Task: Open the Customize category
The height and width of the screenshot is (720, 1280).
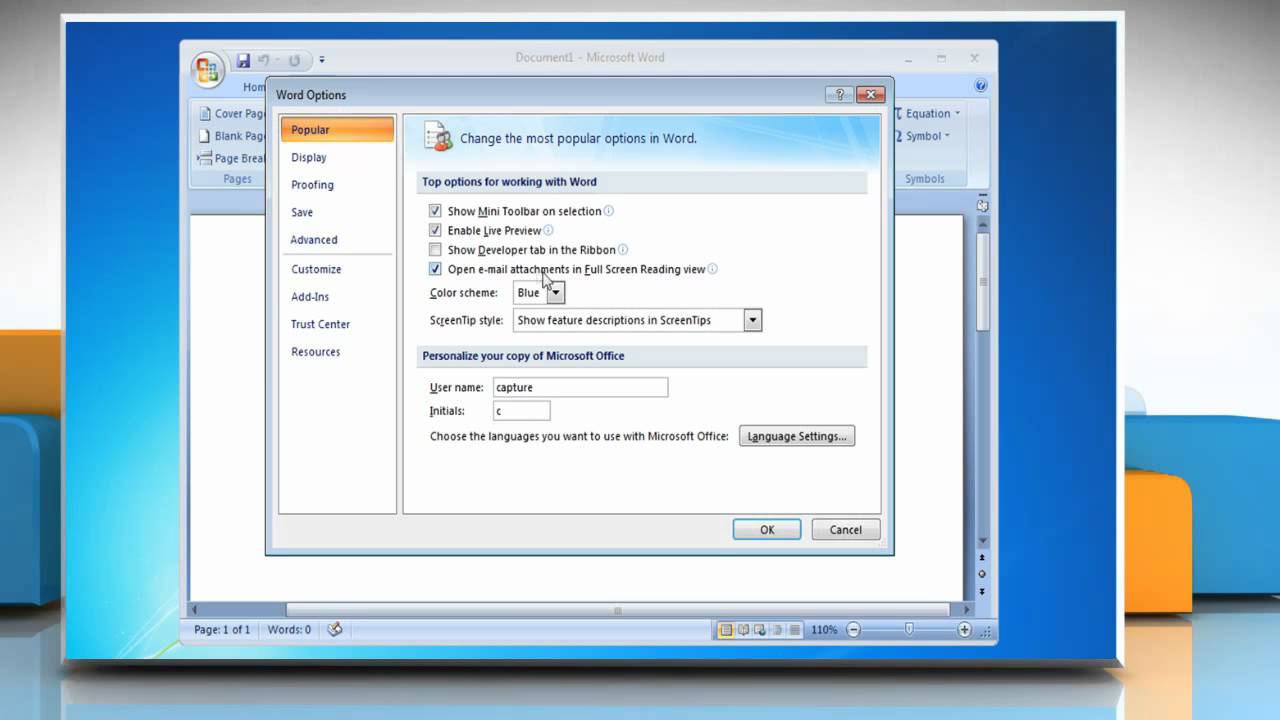Action: coord(337,269)
